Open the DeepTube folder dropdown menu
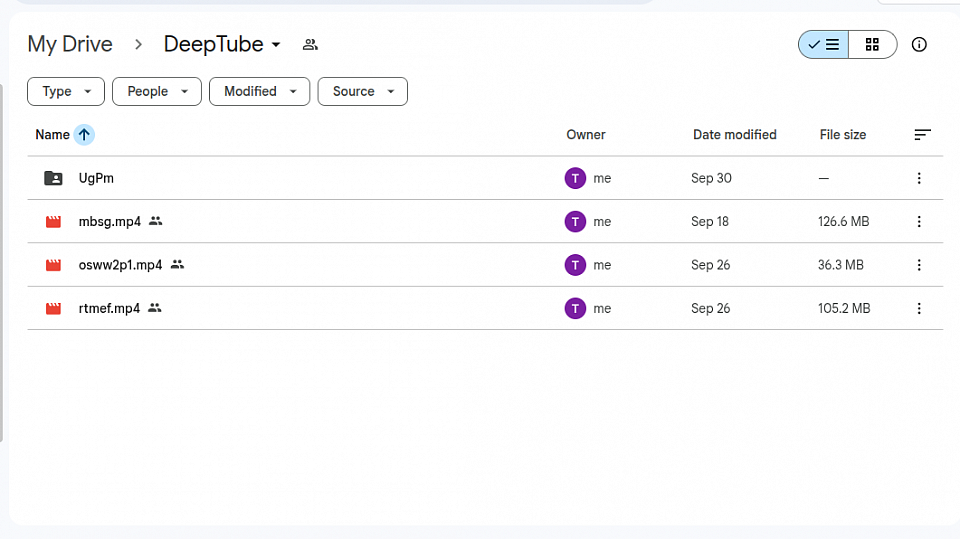This screenshot has height=539, width=960. point(276,45)
